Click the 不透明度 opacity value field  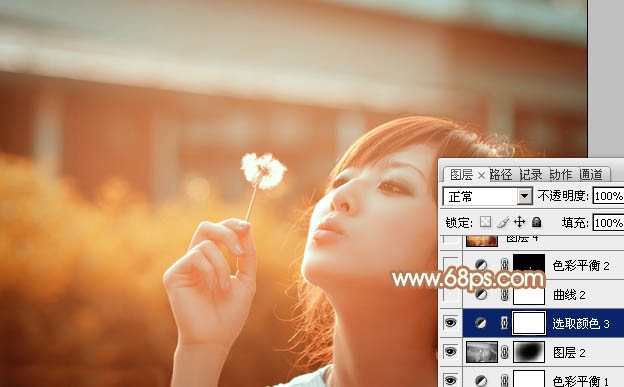click(608, 196)
